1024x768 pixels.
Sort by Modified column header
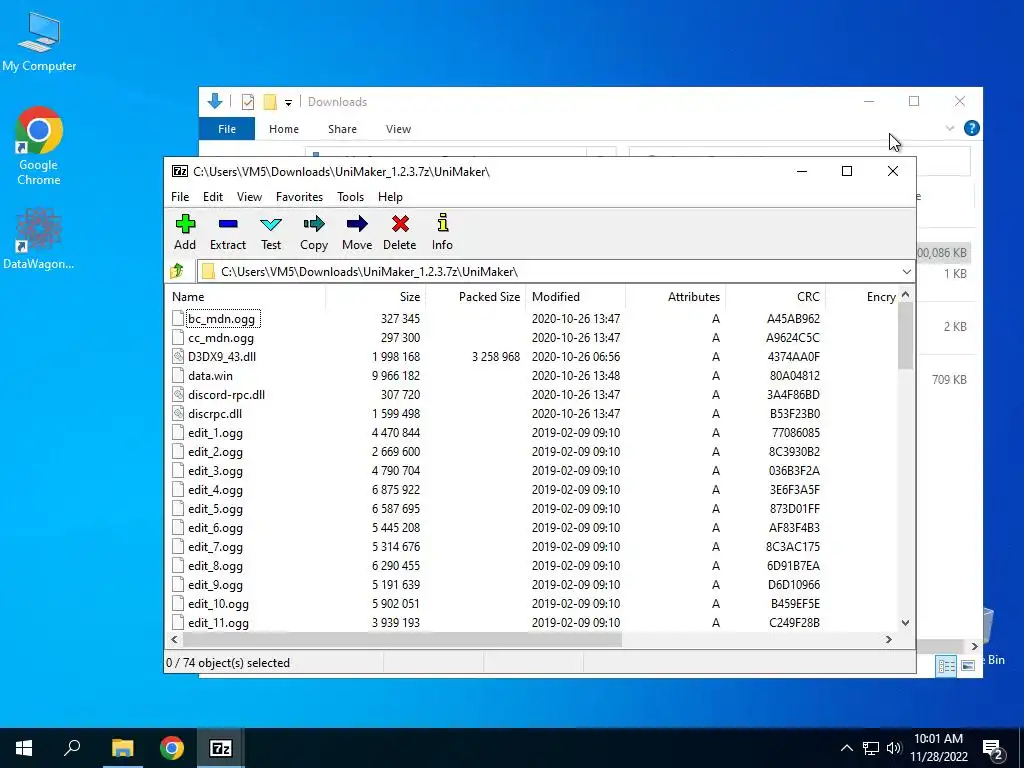(575, 296)
